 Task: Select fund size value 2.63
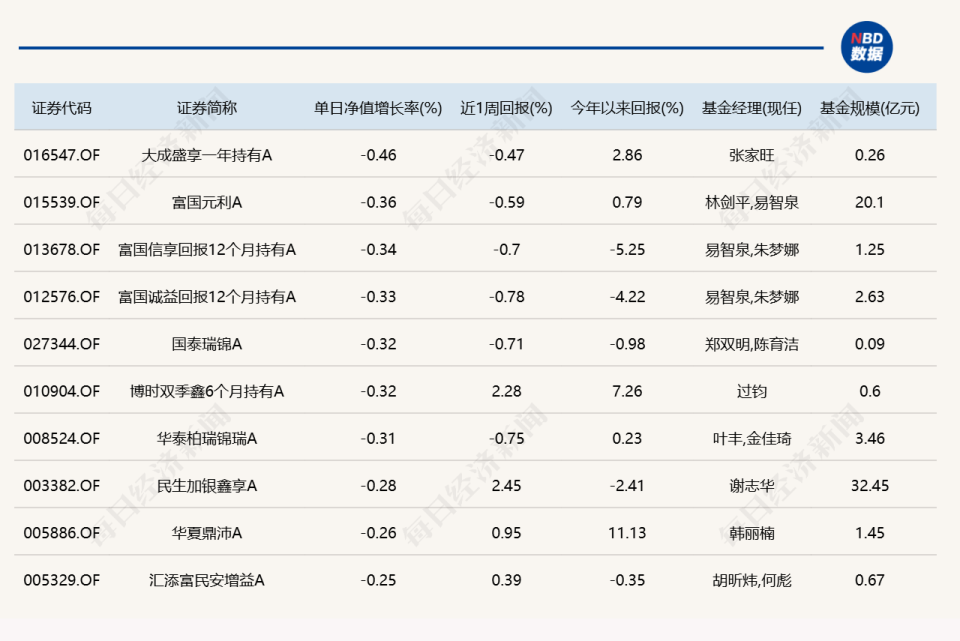(869, 296)
